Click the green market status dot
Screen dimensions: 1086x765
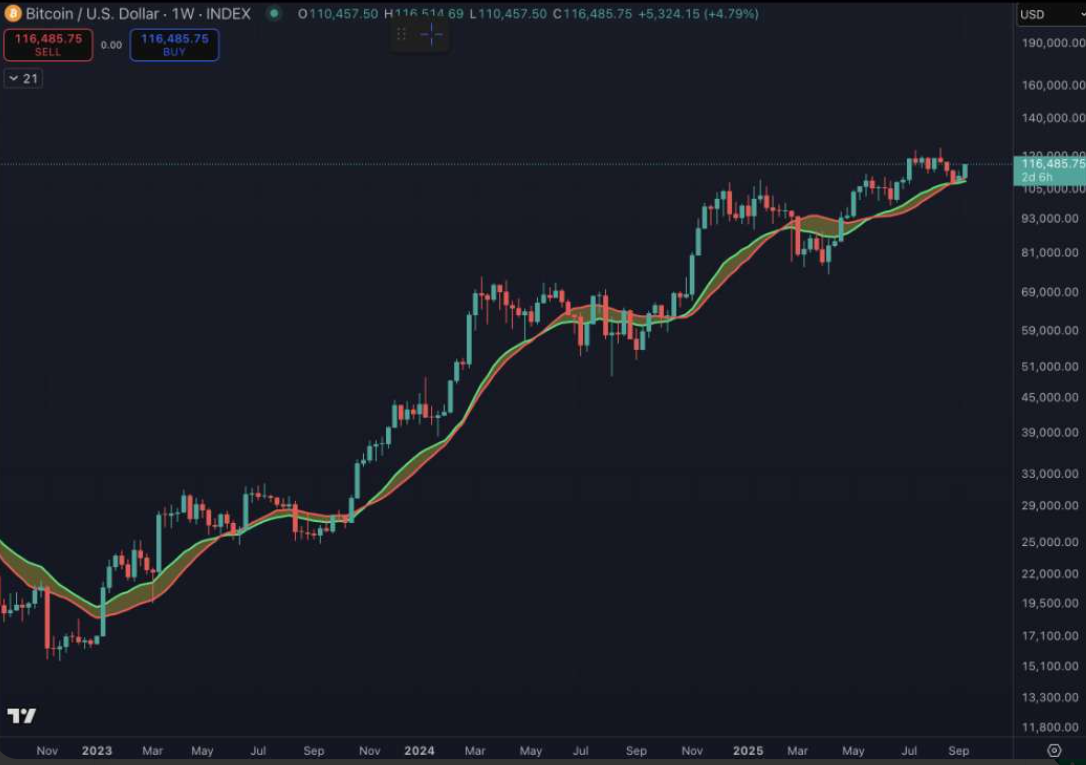point(273,14)
